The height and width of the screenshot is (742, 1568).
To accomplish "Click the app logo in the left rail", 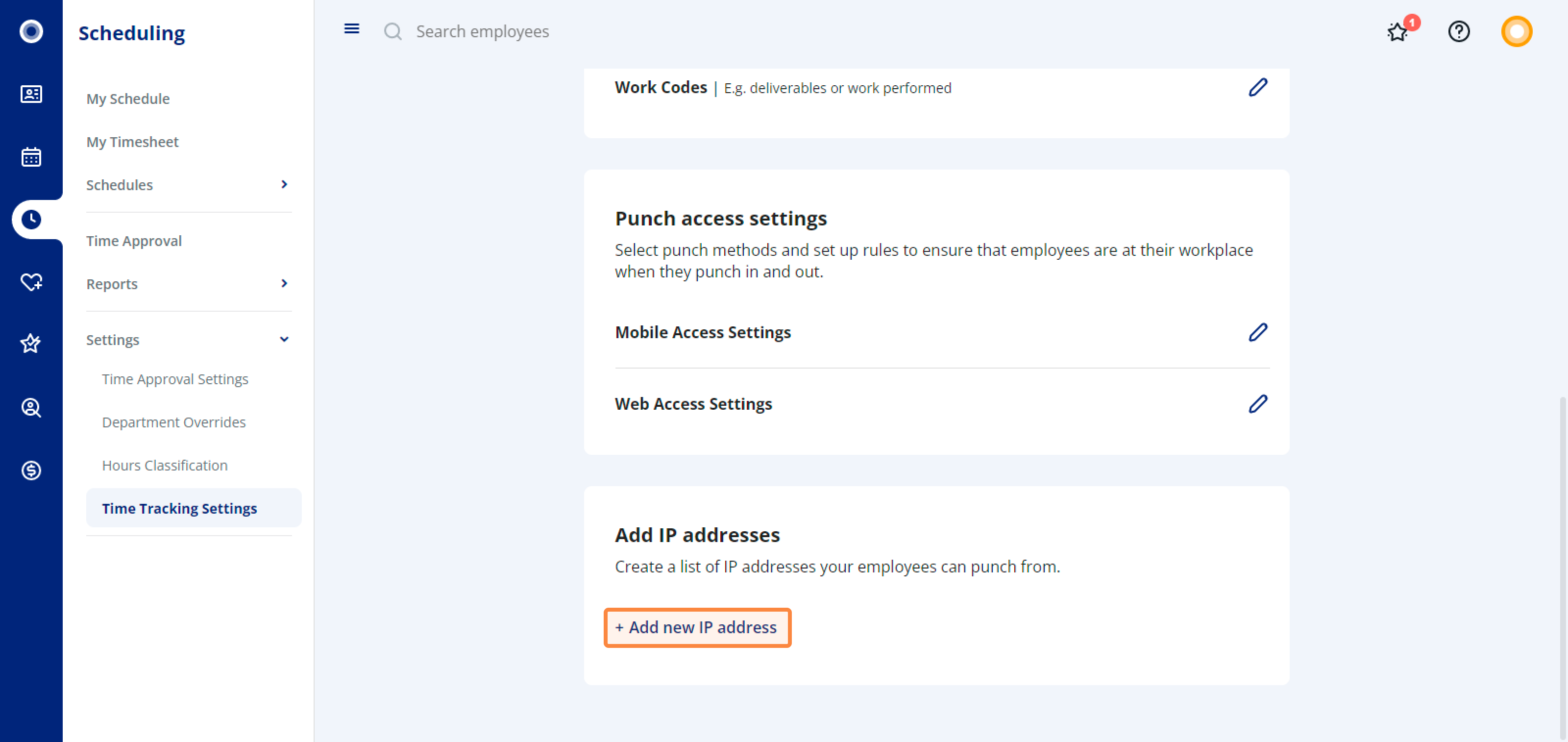I will pos(31,31).
